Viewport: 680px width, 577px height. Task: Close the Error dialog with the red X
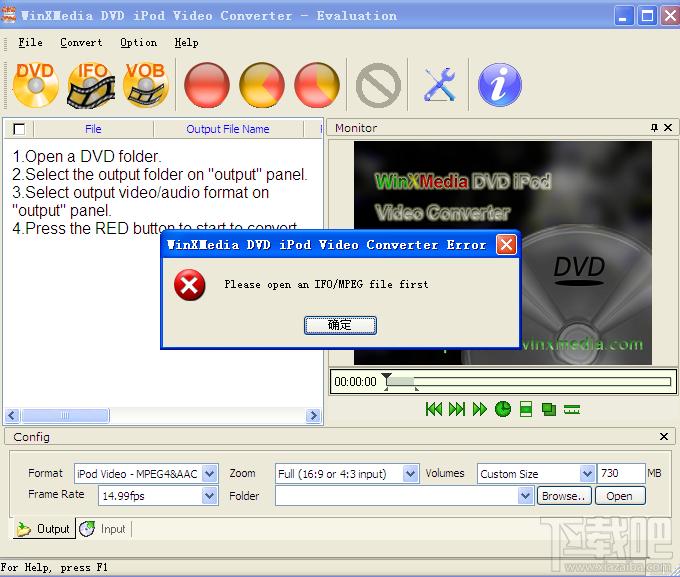506,245
